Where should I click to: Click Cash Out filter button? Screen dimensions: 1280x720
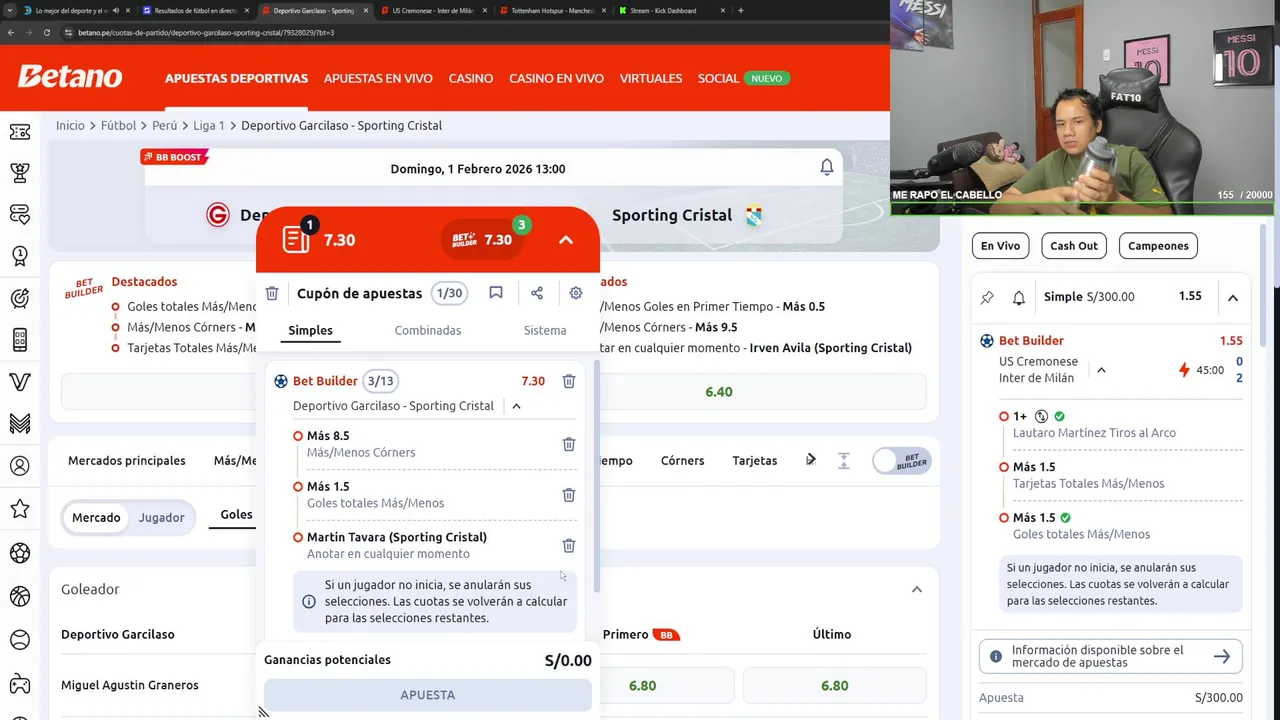[1074, 246]
